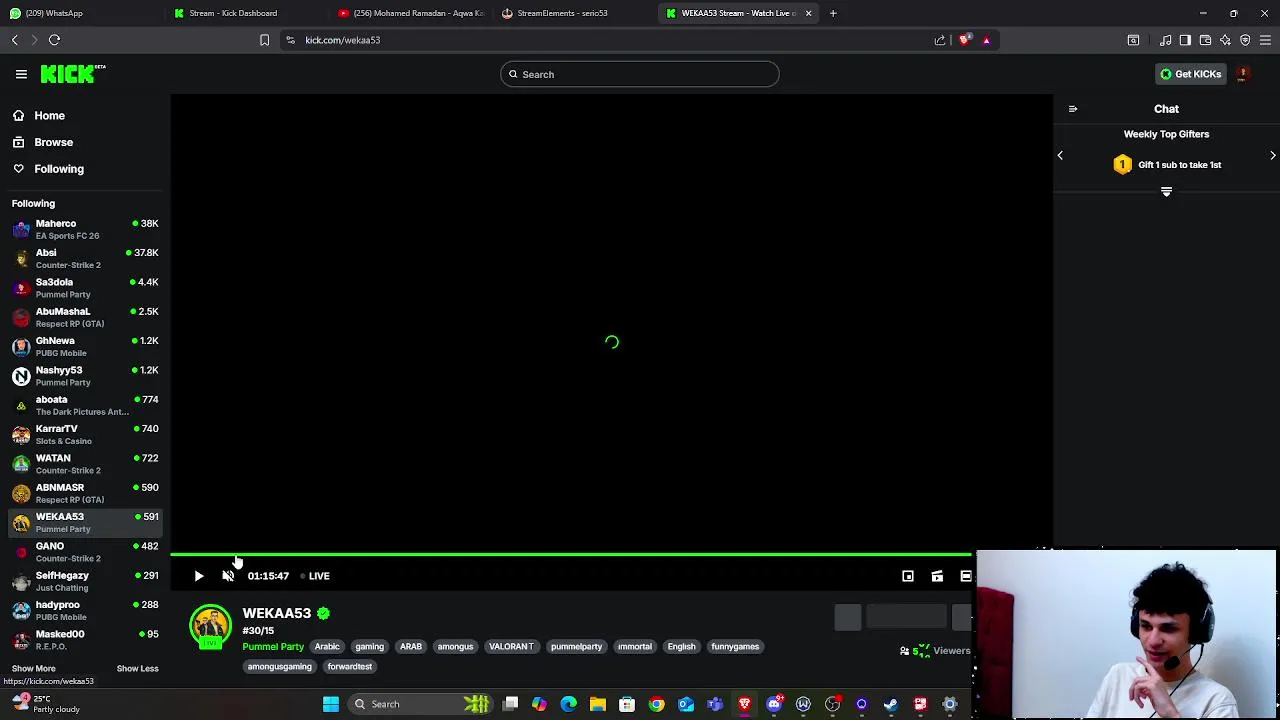Expand following list with Show More
Screen dimensions: 1280x720
(x=34, y=668)
